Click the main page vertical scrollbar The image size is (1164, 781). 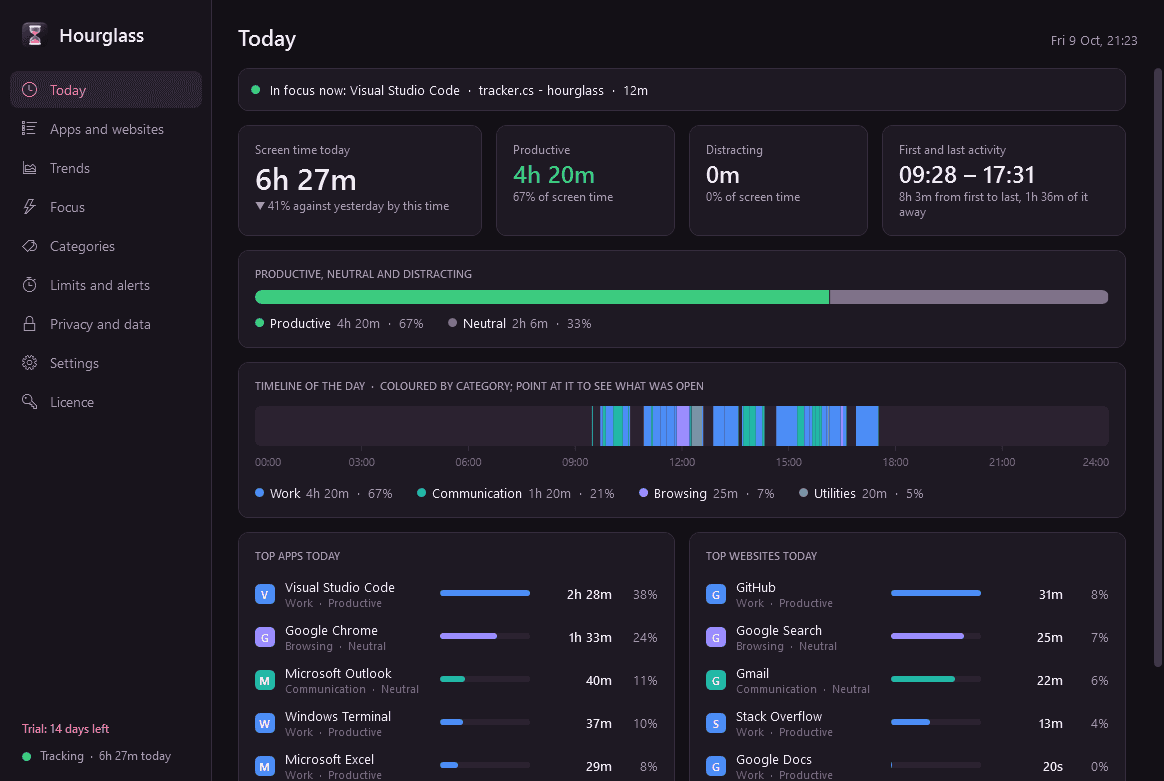tap(1157, 367)
